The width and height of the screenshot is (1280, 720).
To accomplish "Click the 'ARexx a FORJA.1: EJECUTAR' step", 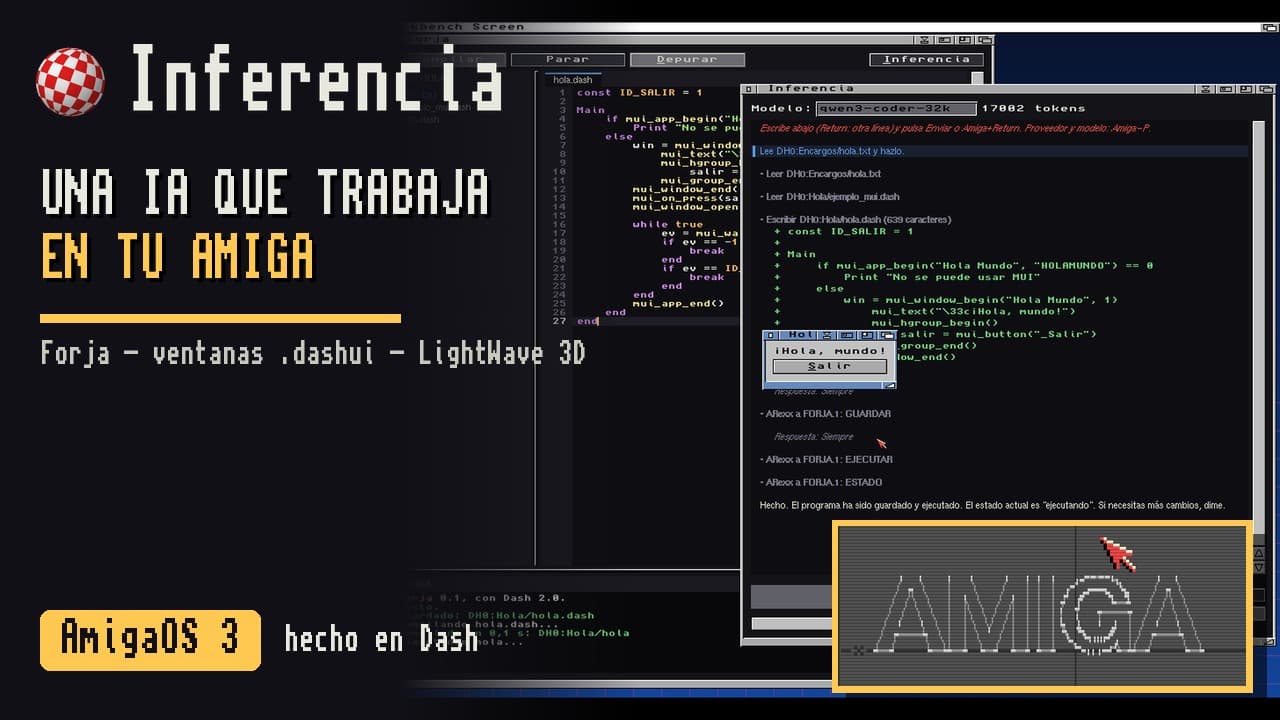I will click(827, 460).
